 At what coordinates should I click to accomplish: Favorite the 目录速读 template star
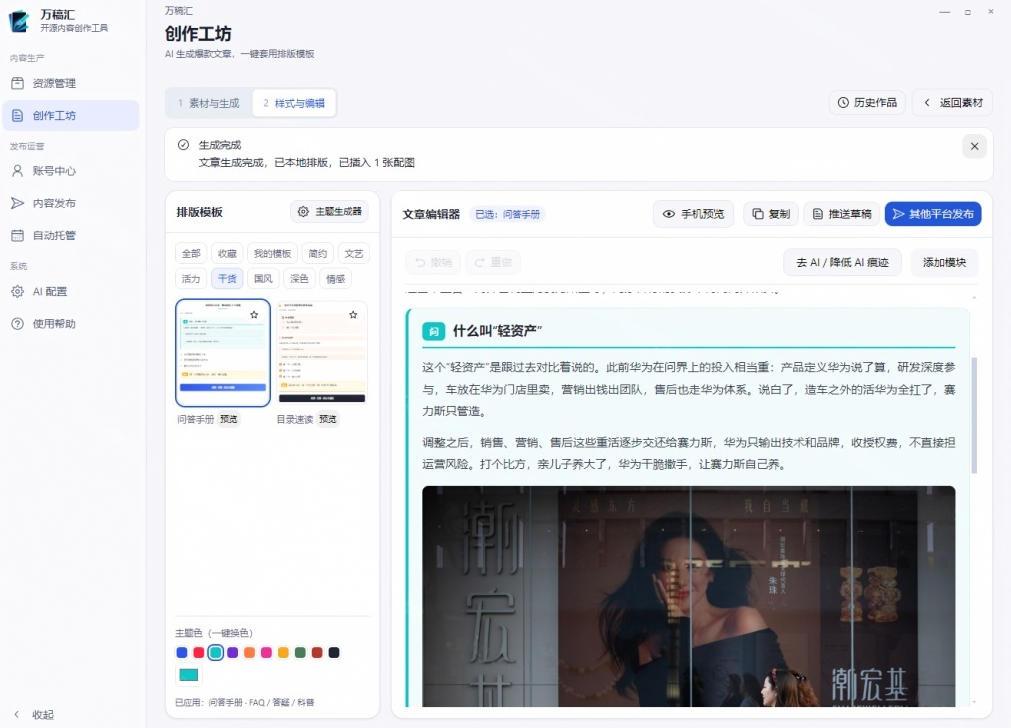click(353, 315)
